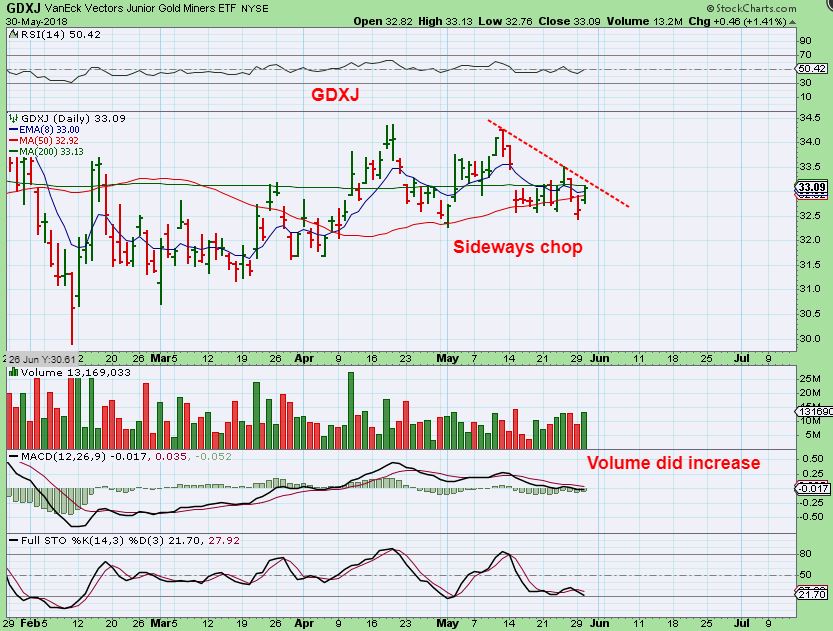Viewport: 833px width, 631px height.
Task: Click the Feb5 label on bottom date axis
Action: click(33, 623)
